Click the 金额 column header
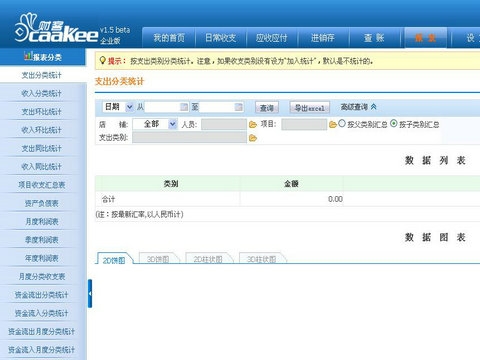The height and width of the screenshot is (360, 480). (x=291, y=184)
